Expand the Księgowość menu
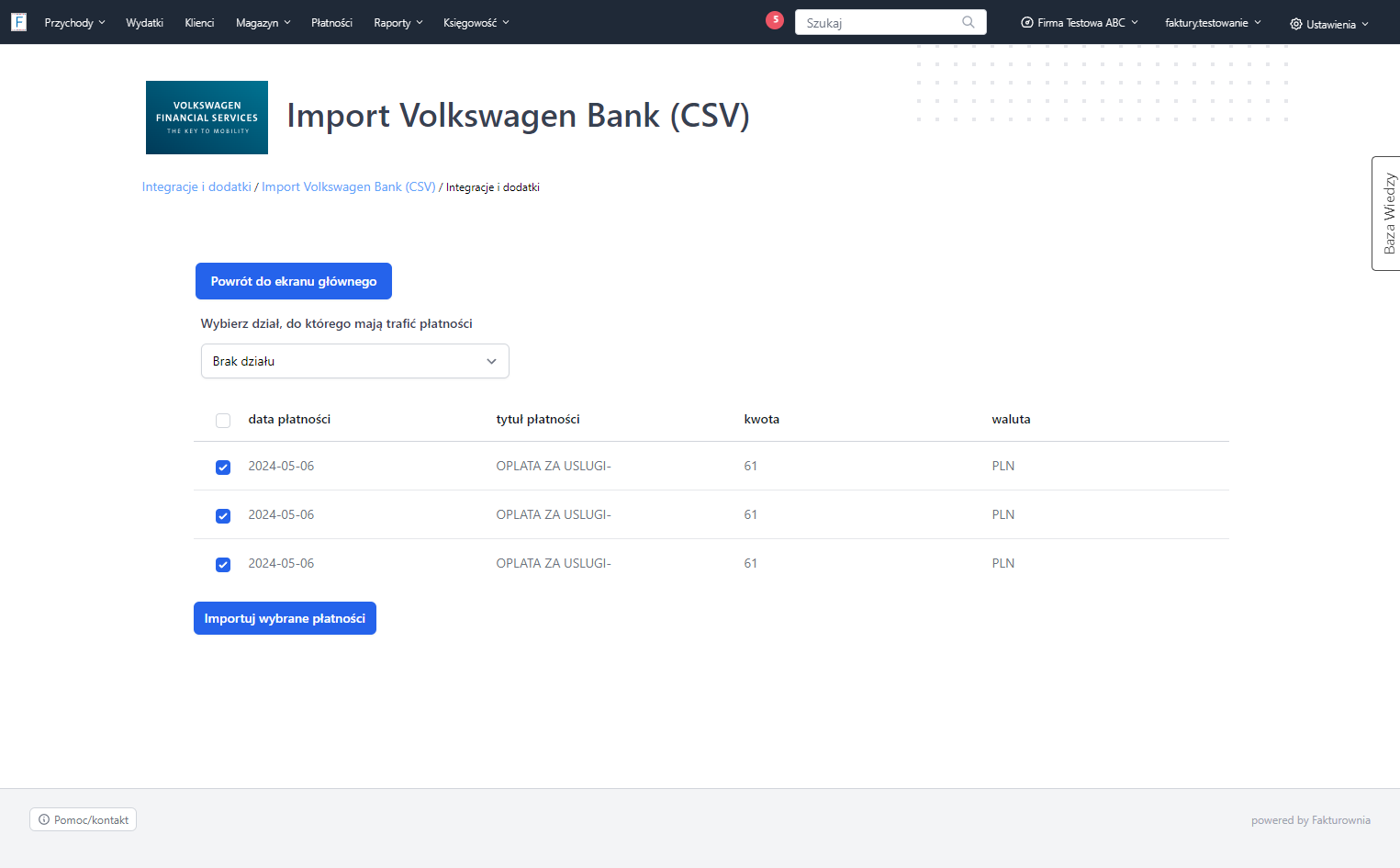The height and width of the screenshot is (868, 1400). click(476, 23)
